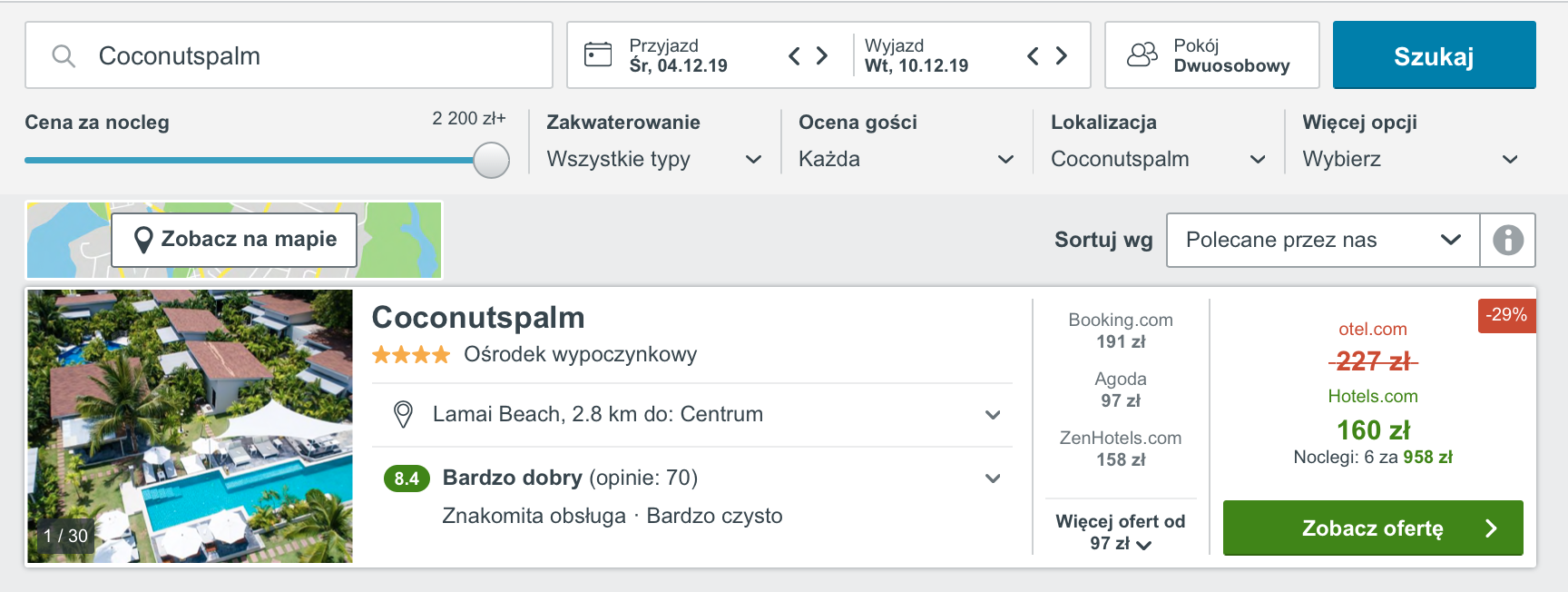The width and height of the screenshot is (1568, 592).
Task: Move checkout date forward one day
Action: [1061, 56]
